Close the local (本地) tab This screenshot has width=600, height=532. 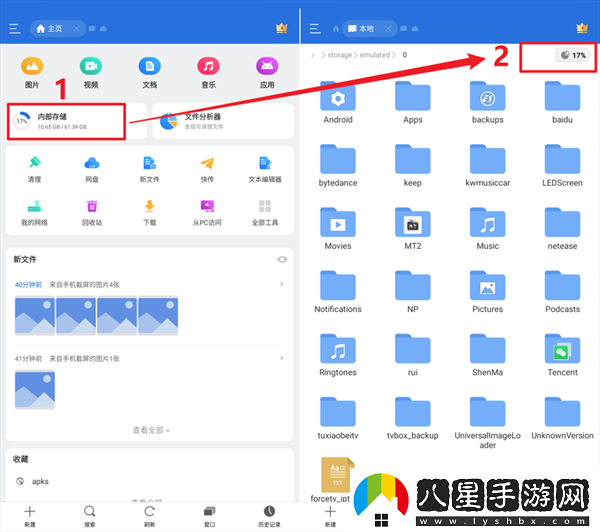[x=388, y=29]
